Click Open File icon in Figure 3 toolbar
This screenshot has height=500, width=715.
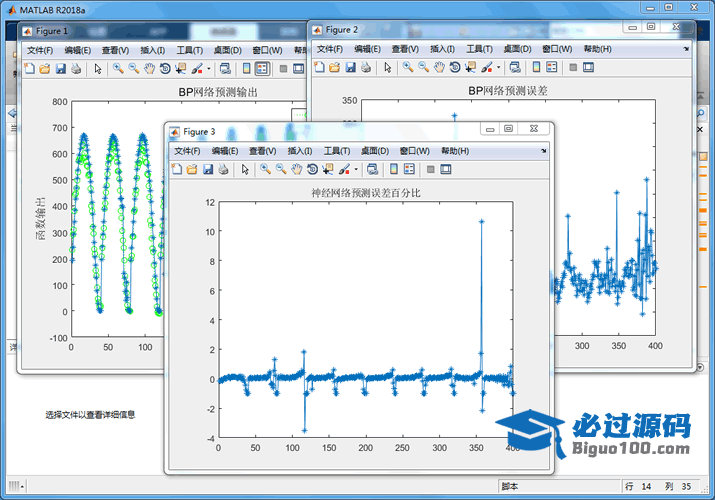(192, 170)
